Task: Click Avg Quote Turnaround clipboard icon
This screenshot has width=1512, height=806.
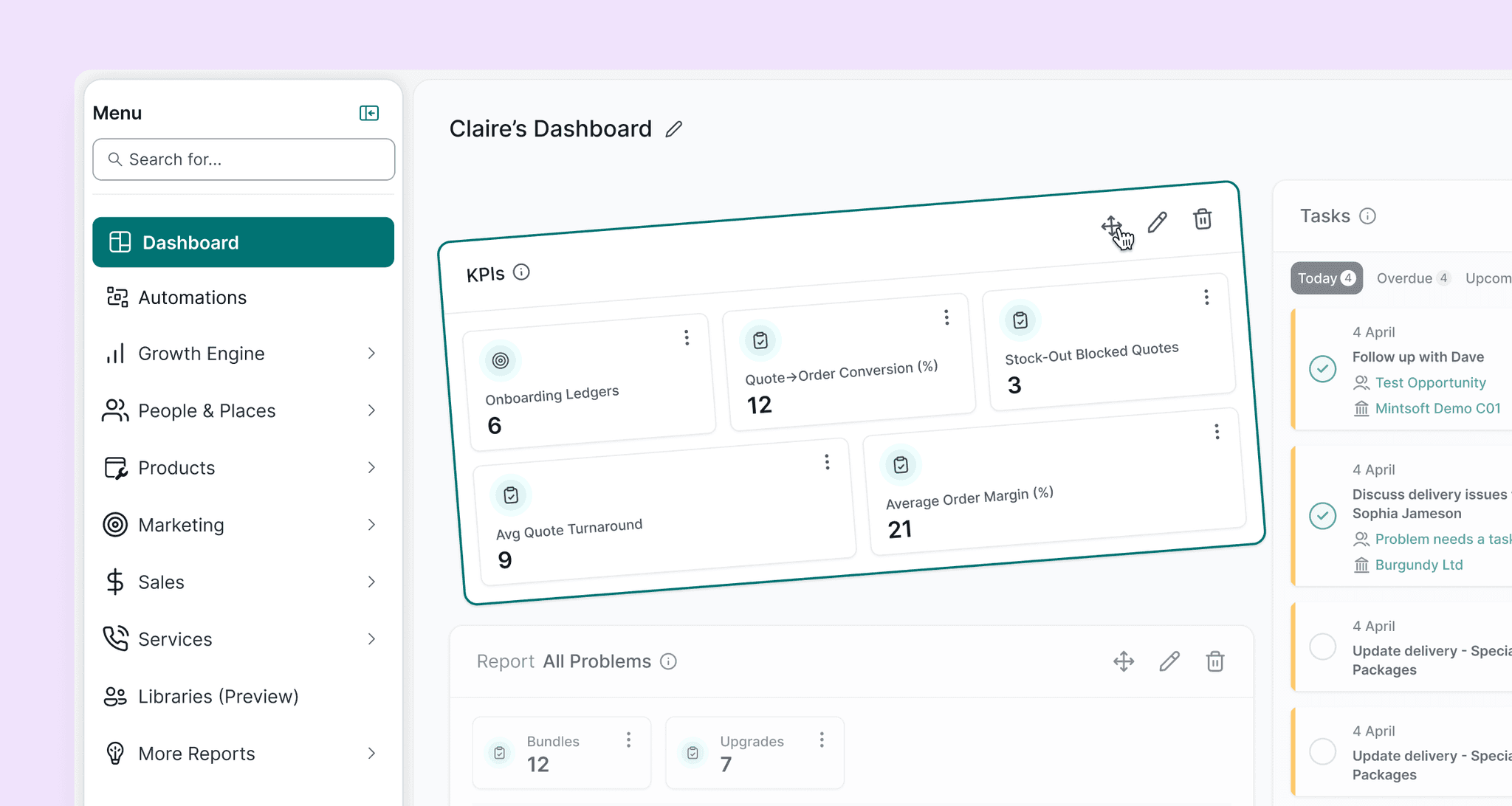Action: coord(511,495)
